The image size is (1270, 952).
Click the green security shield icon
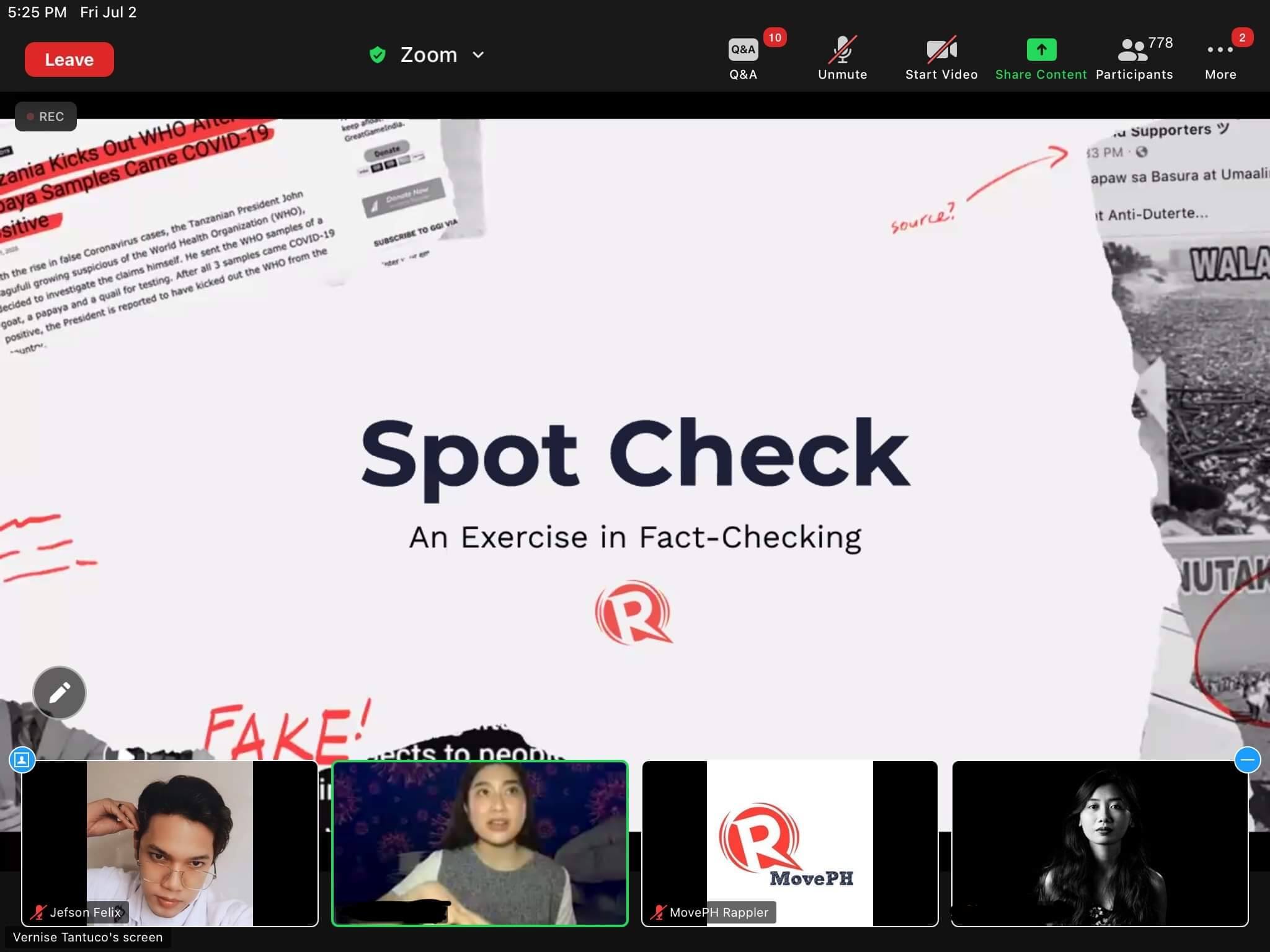coord(377,55)
